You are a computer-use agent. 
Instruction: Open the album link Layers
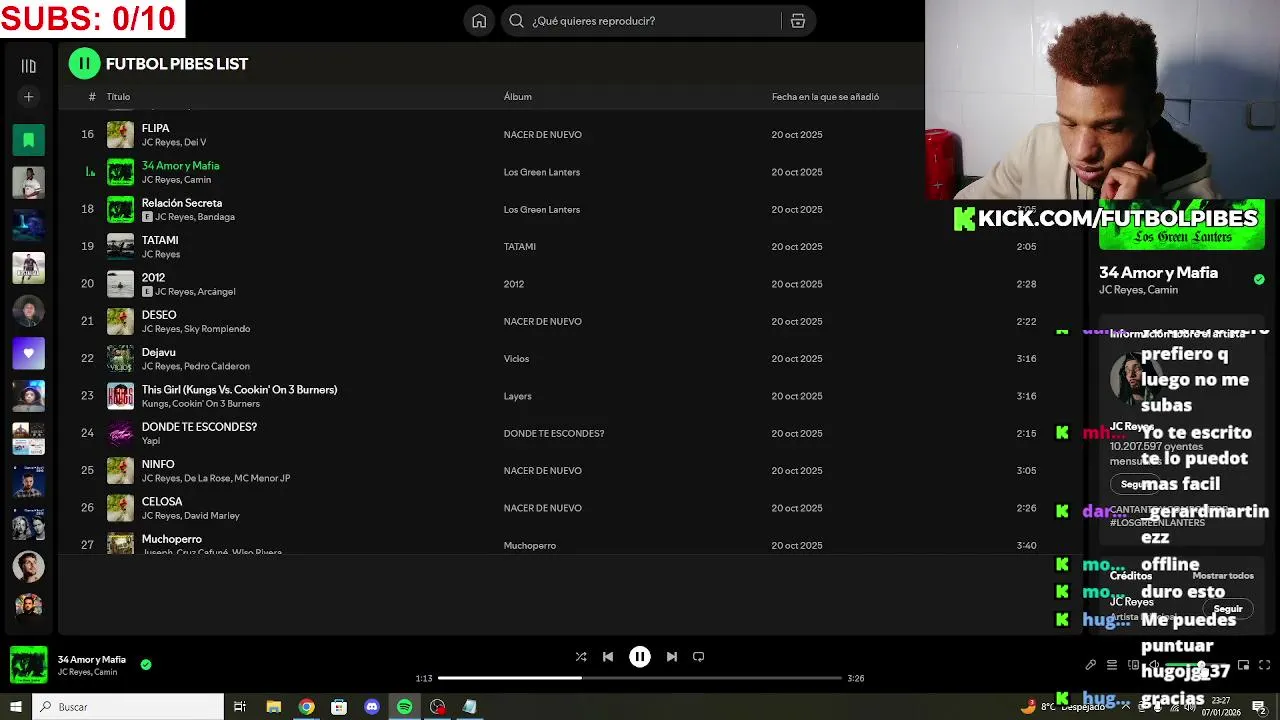click(517, 396)
